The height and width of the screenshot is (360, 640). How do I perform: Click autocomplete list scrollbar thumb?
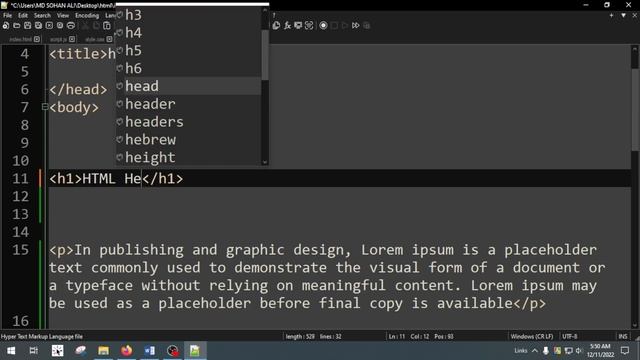click(265, 55)
